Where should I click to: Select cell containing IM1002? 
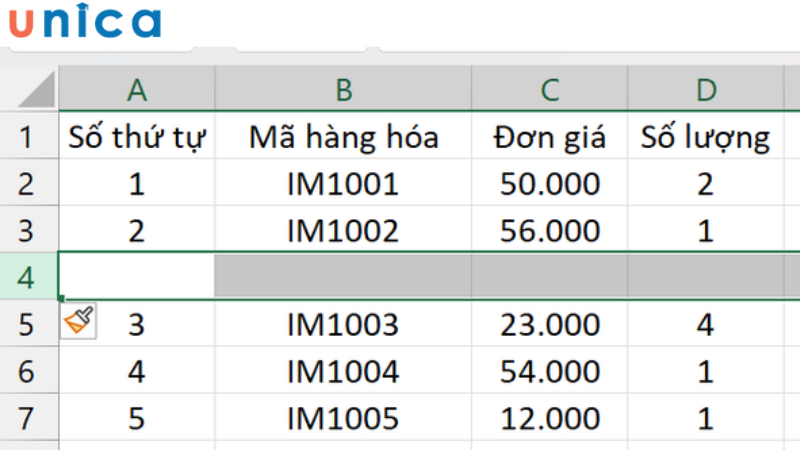[x=343, y=230]
